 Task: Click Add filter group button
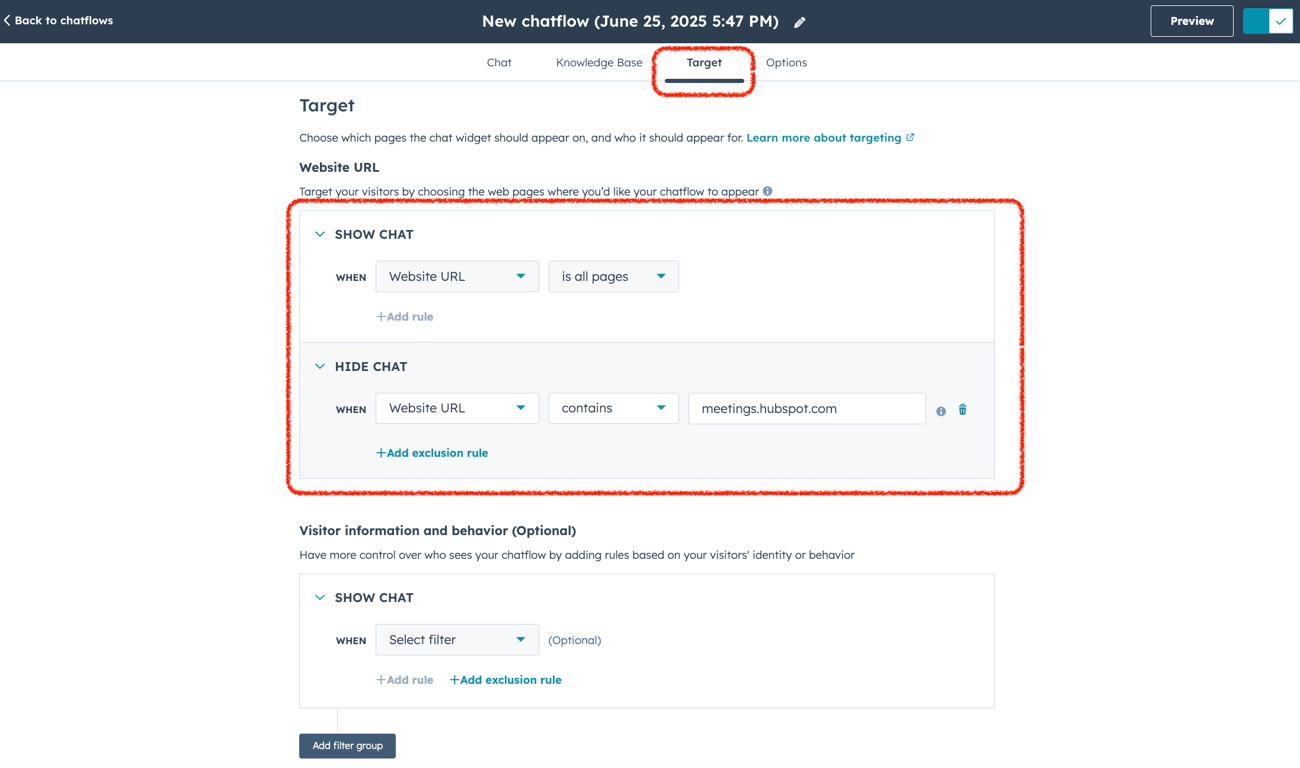347,746
